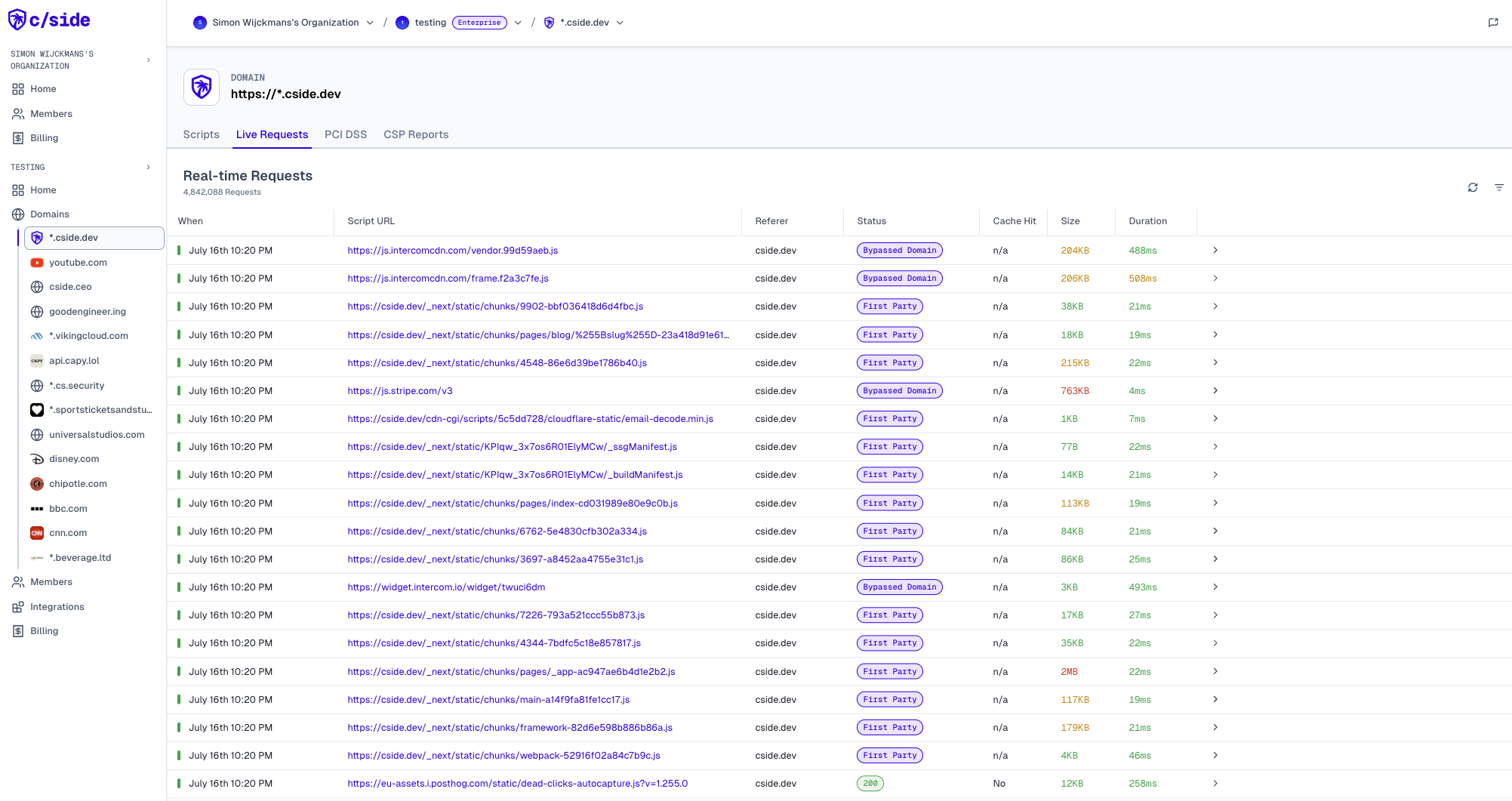Open youtube.com domain in sidebar

coord(78,263)
